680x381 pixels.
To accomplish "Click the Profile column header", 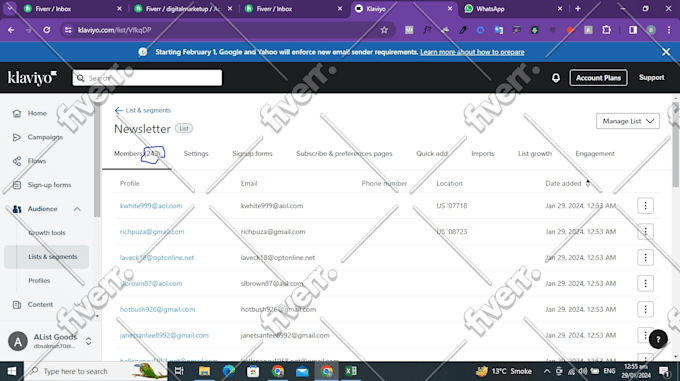I will pos(129,183).
